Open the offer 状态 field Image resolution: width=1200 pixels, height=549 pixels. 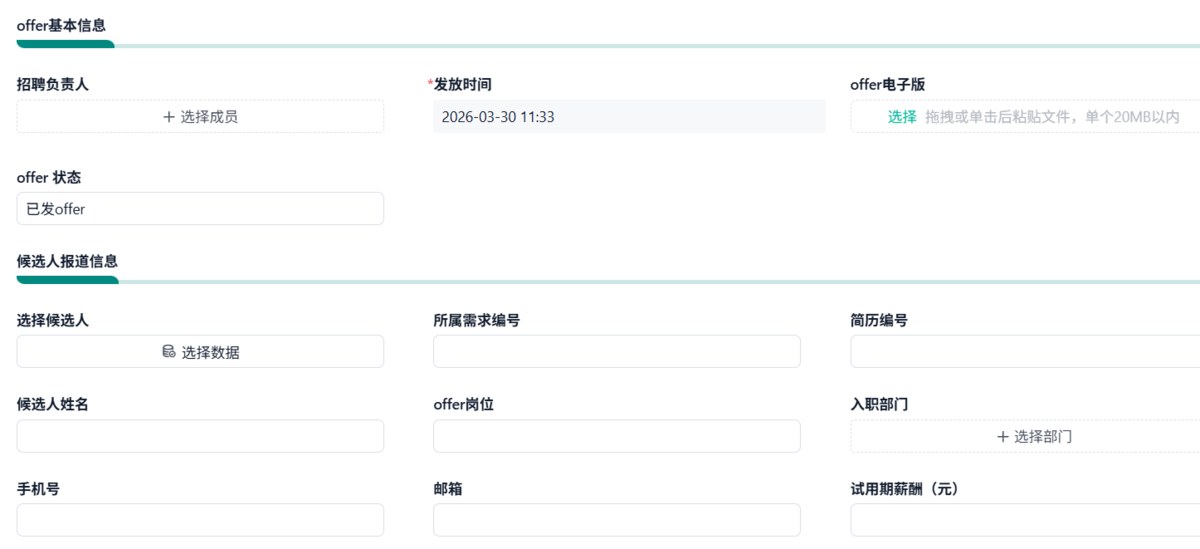pyautogui.click(x=200, y=209)
